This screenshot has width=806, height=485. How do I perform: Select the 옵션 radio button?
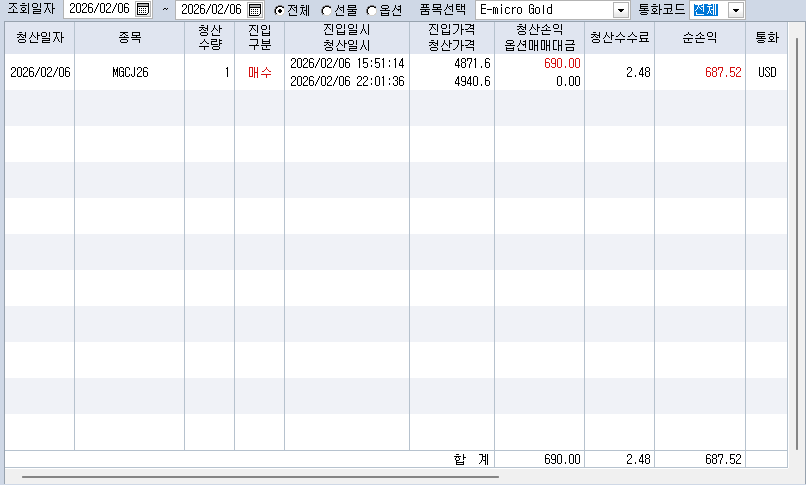[x=371, y=10]
